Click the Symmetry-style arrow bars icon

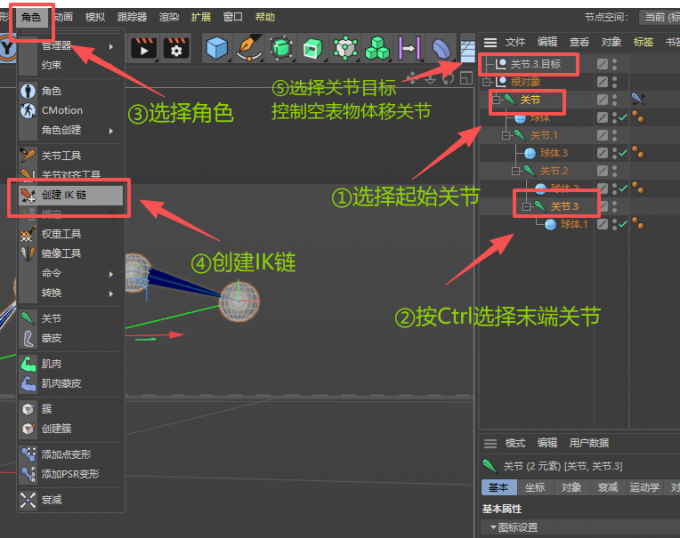pyautogui.click(x=409, y=48)
